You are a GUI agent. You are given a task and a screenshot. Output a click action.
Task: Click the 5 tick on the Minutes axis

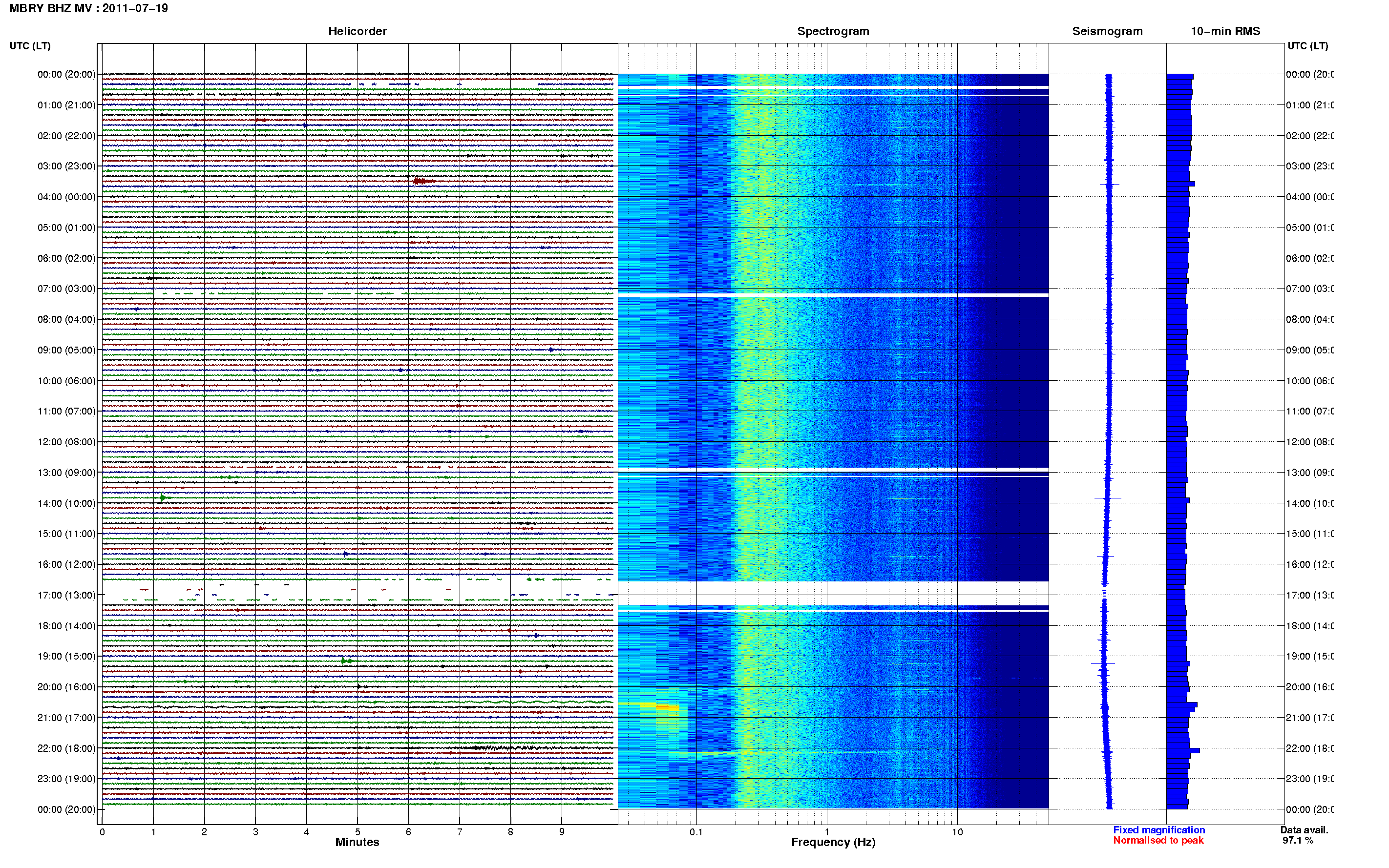(x=357, y=832)
